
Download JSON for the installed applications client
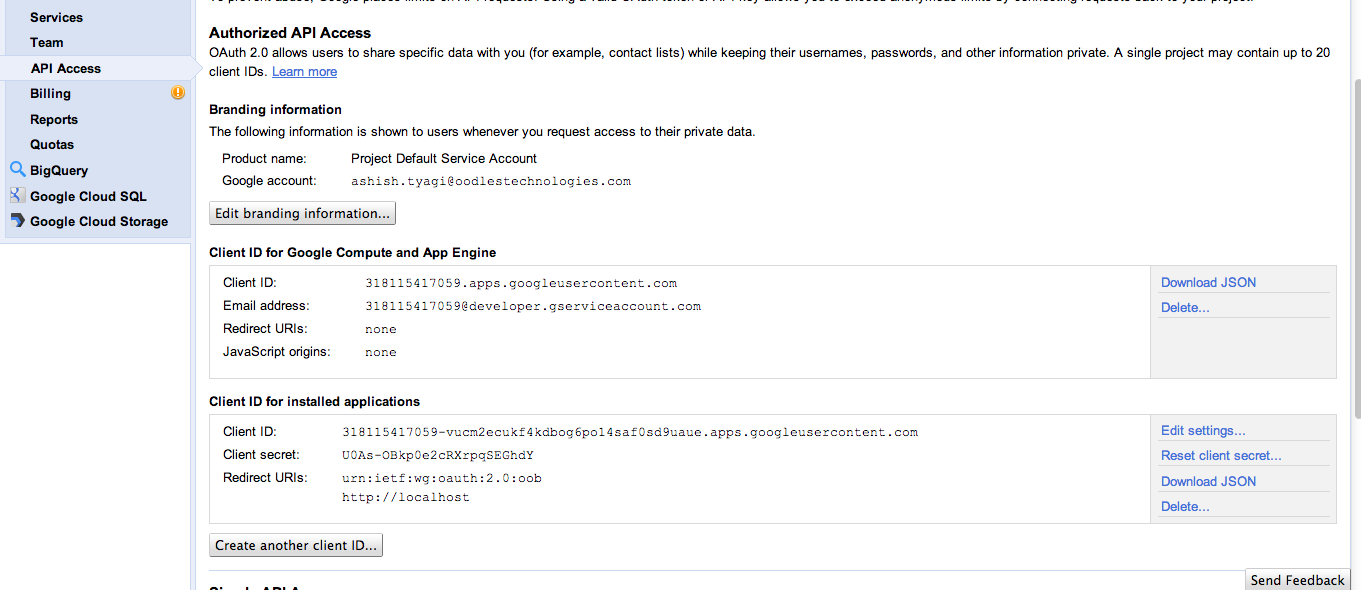tap(1208, 481)
